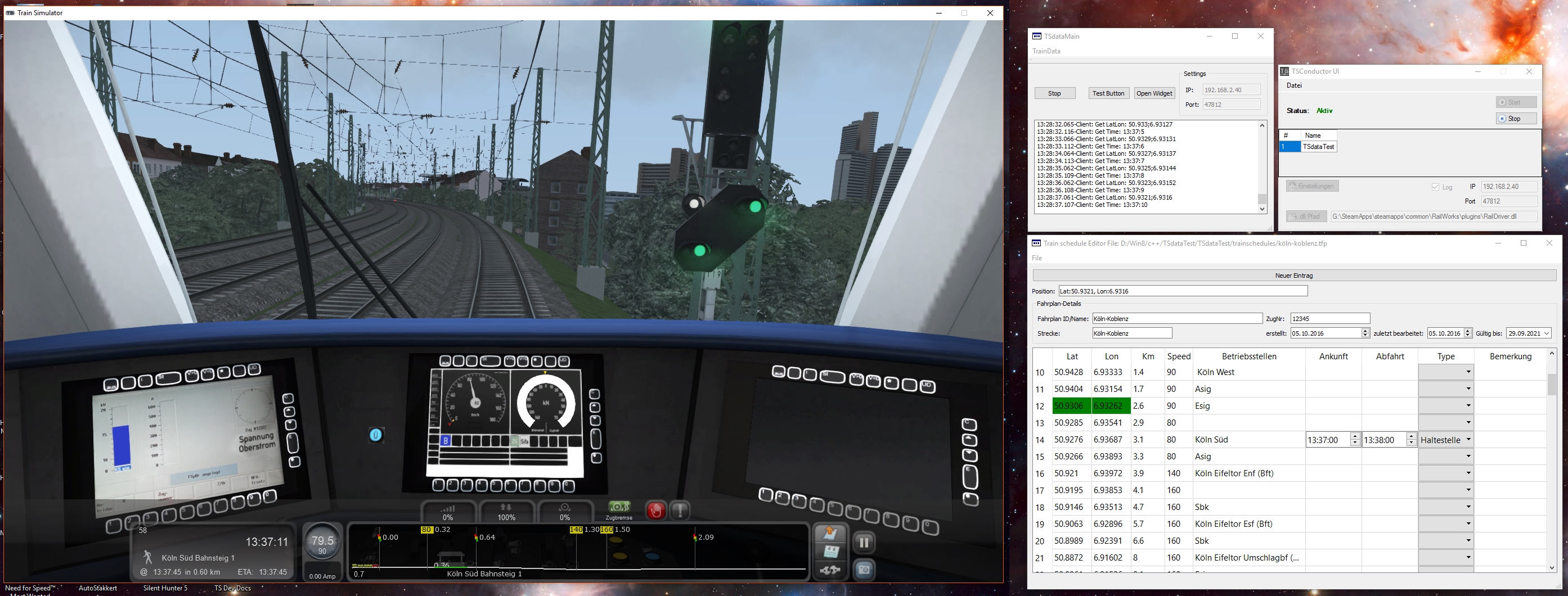1568x596 pixels.
Task: Click the Fahrplan ID/Name input field
Action: (x=1177, y=319)
